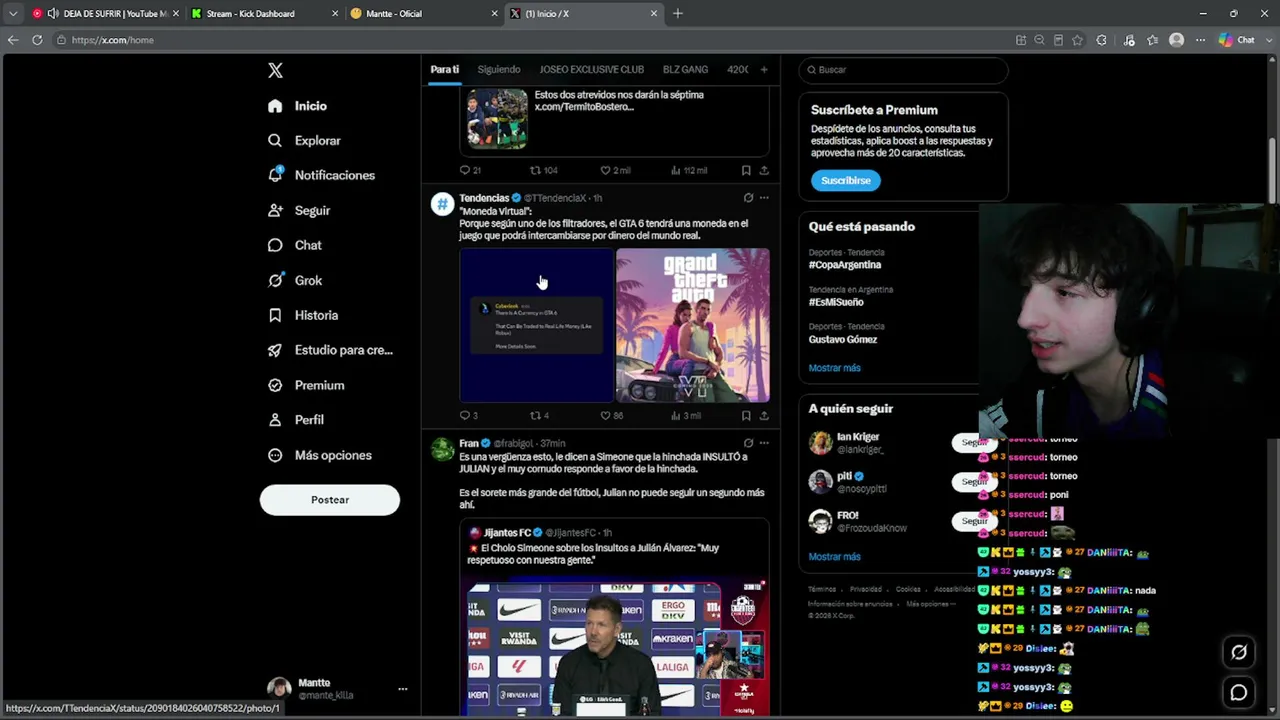Click the Buscar search field

pos(903,70)
